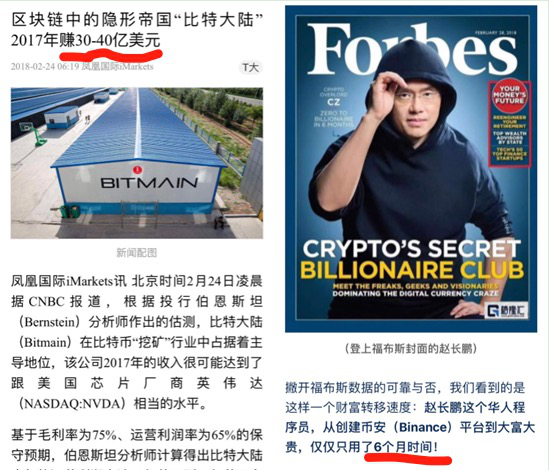
Task: Click the NASDAQ:NVDA ticker text
Action: pos(72,404)
